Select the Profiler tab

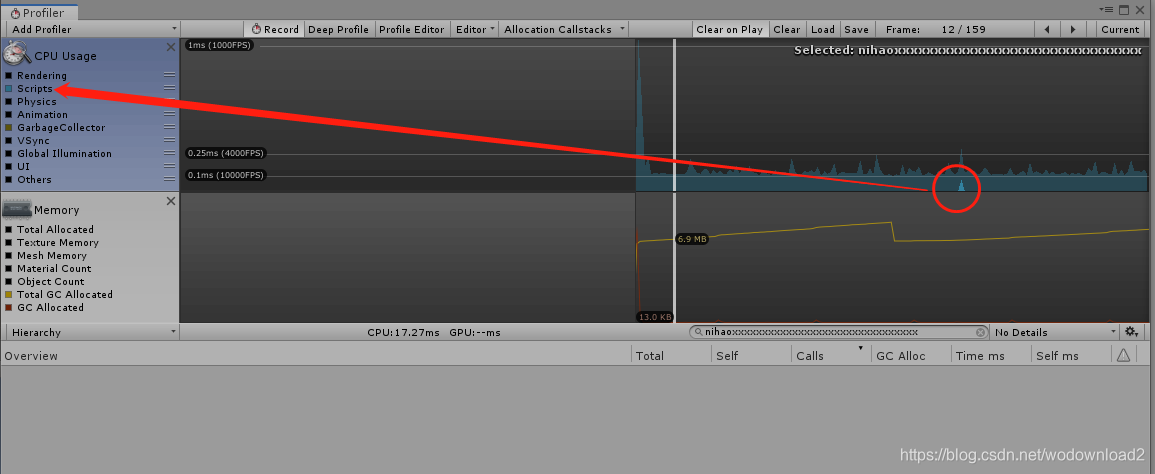[39, 13]
